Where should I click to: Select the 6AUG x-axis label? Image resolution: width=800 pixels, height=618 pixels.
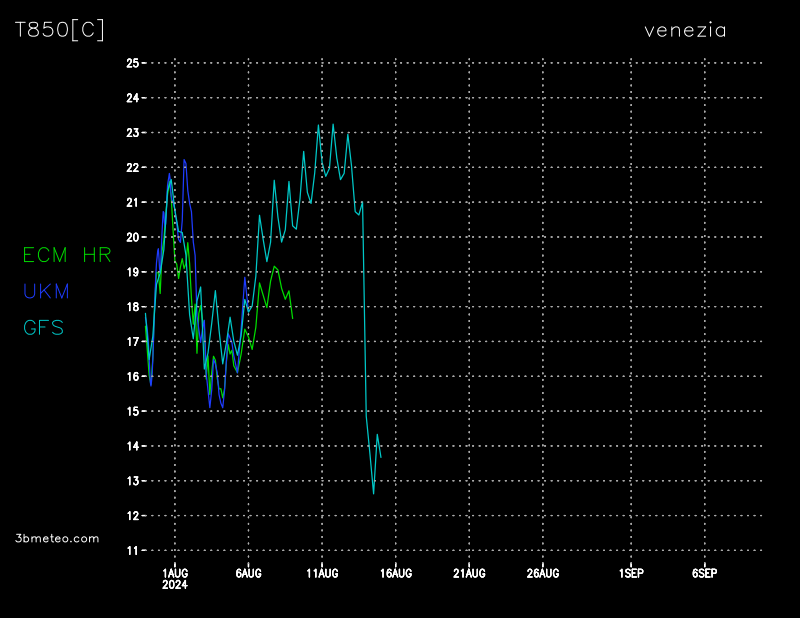coord(248,573)
